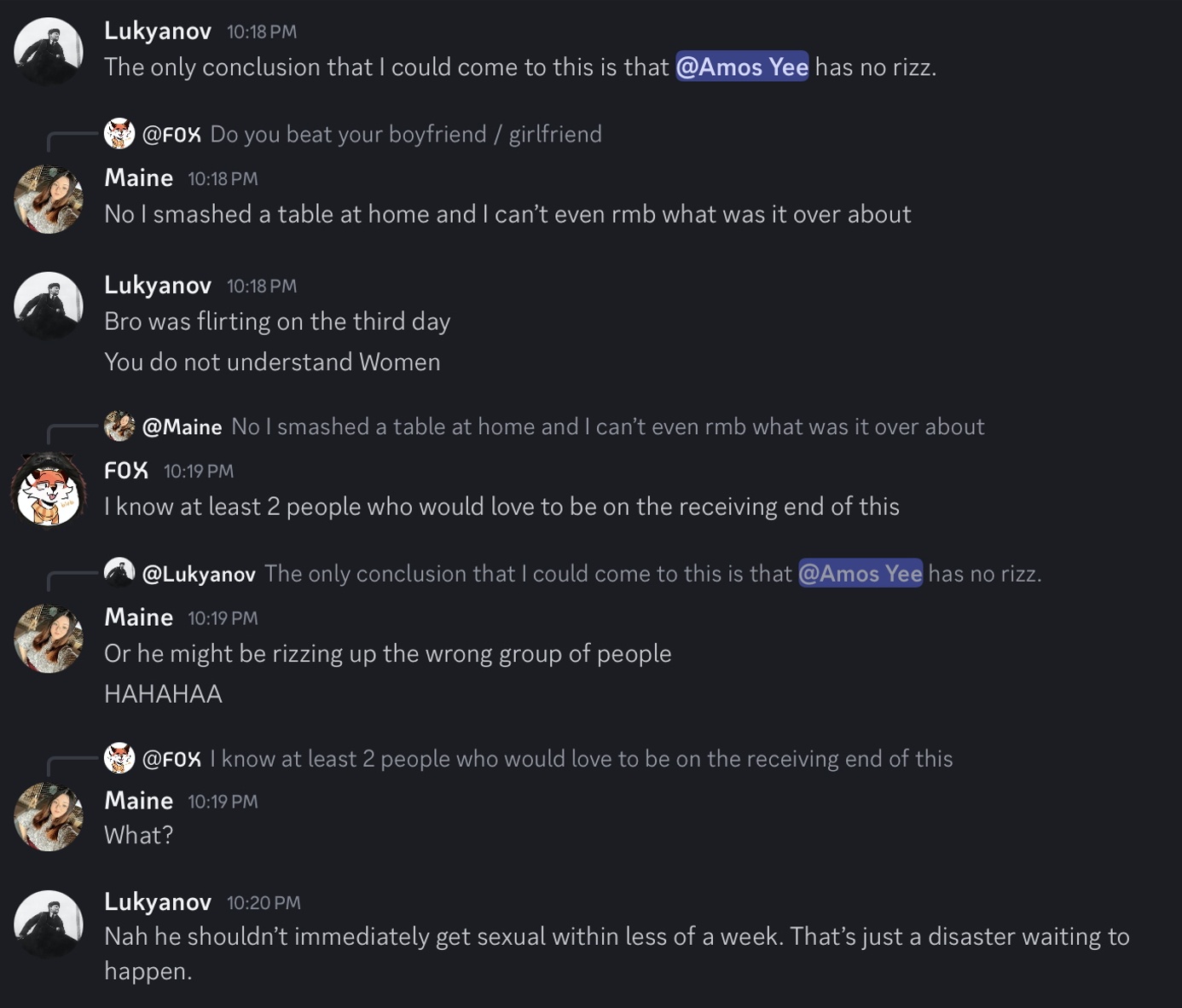Click the Maine username at 10:18 PM
The height and width of the screenshot is (1008, 1182).
138,177
